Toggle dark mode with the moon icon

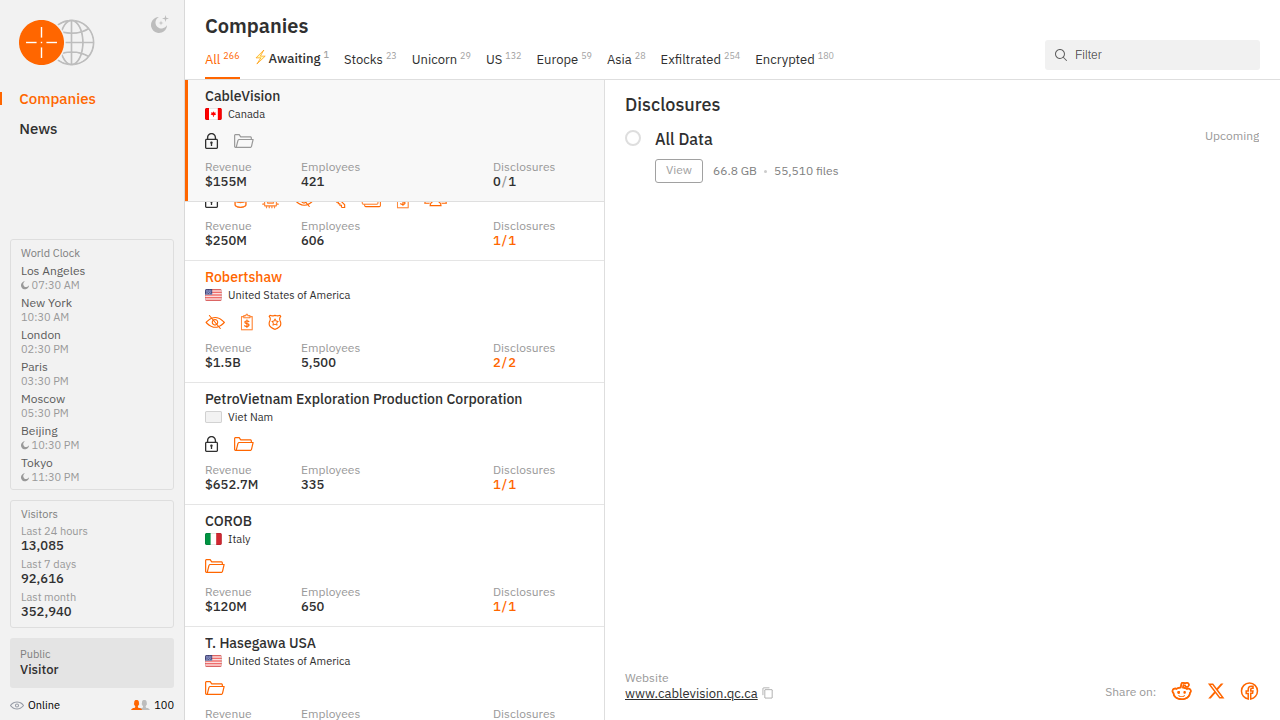(x=159, y=25)
